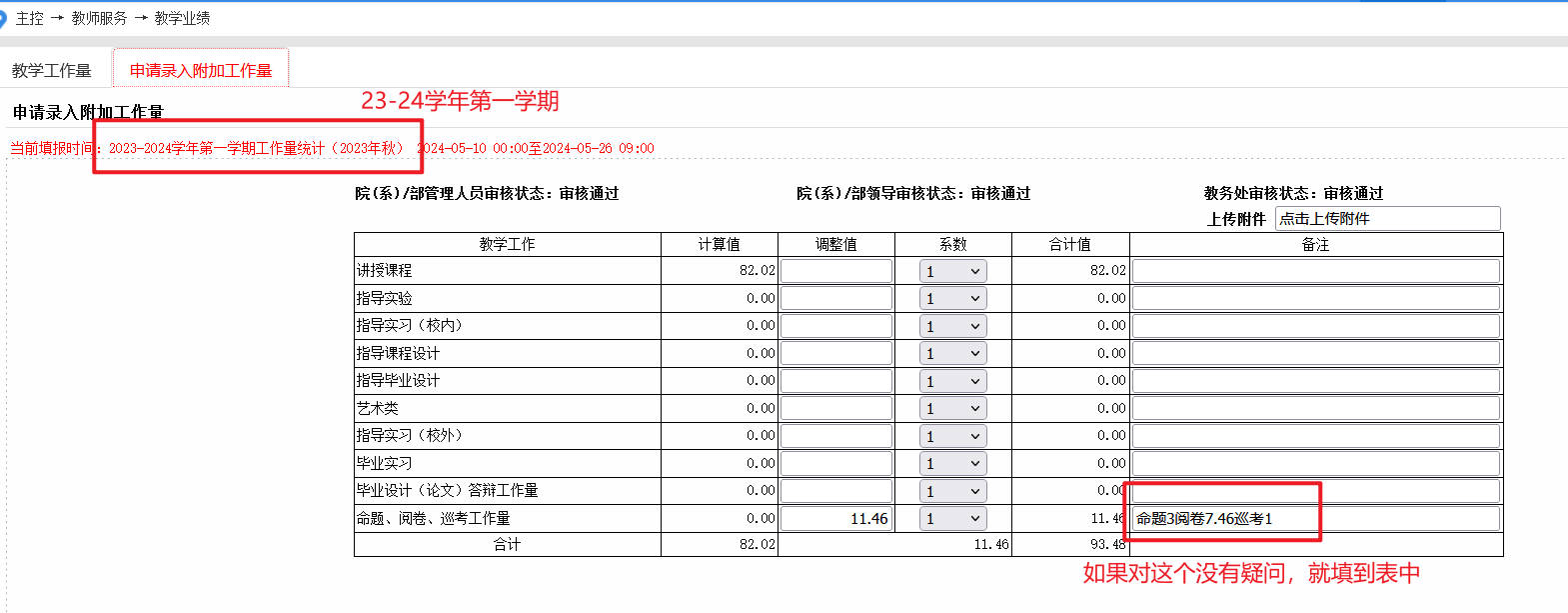The image size is (1568, 613).
Task: Open the 系数 dropdown for 讲授课程
Action: click(x=953, y=271)
